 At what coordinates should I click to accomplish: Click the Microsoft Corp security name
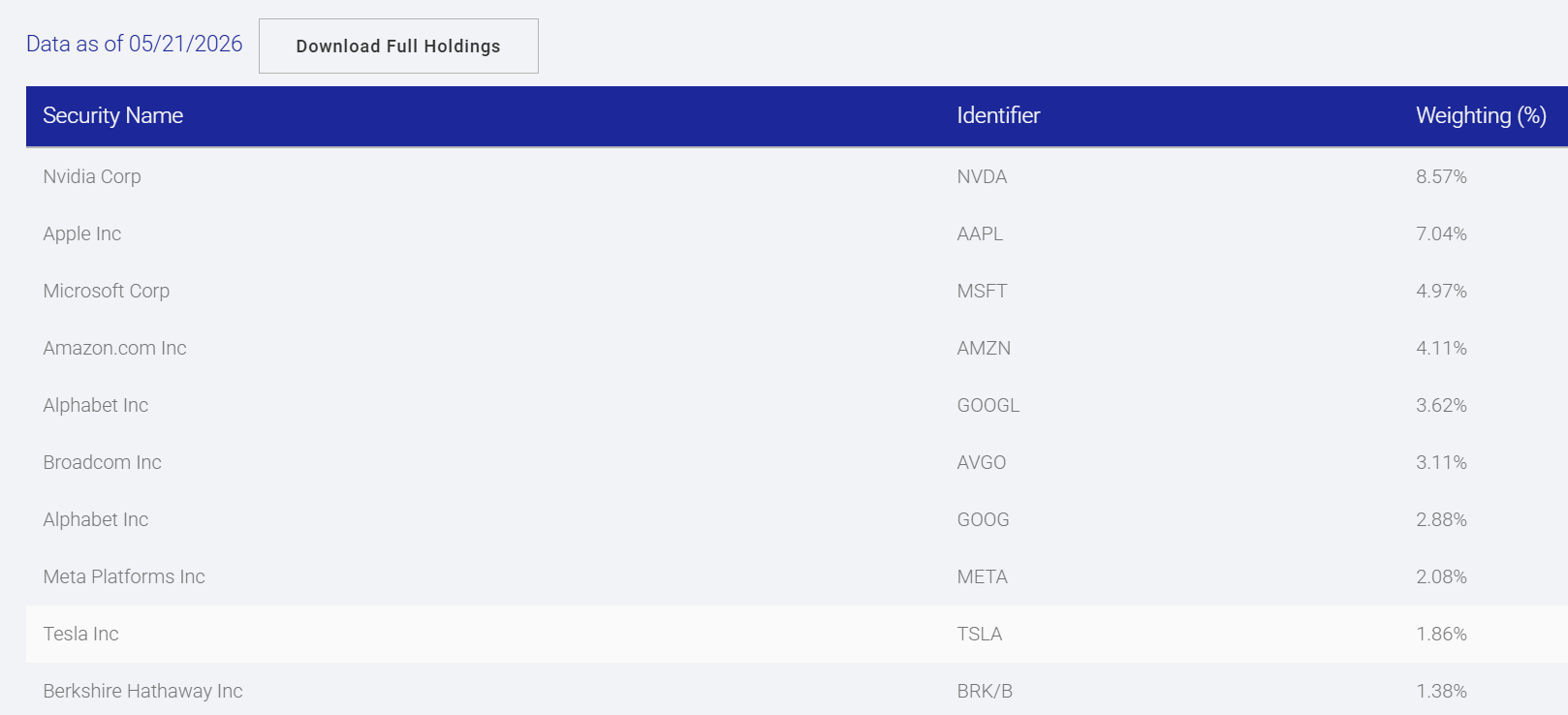click(107, 291)
